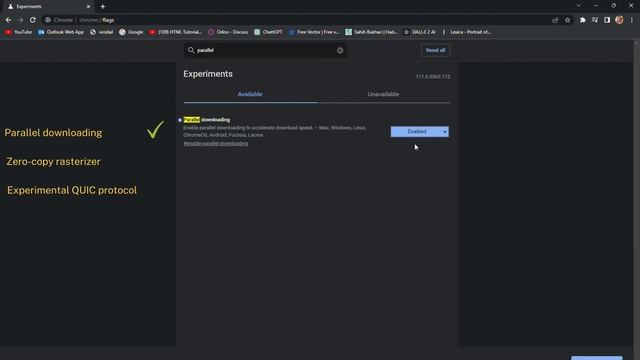Viewport: 640px width, 360px height.
Task: Go back with the browser back arrow
Action: point(8,20)
